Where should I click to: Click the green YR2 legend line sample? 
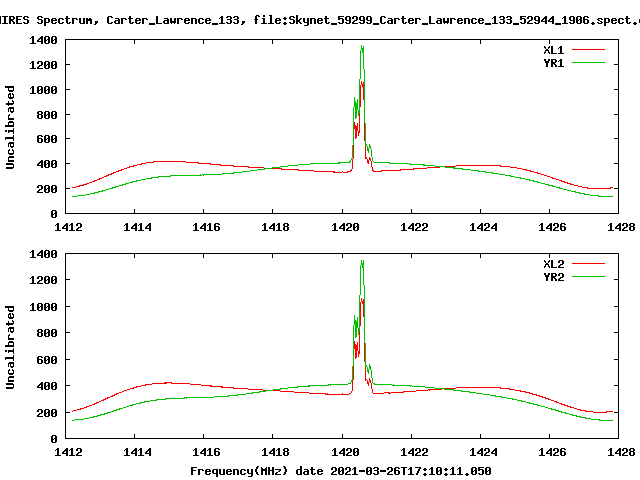(x=588, y=277)
